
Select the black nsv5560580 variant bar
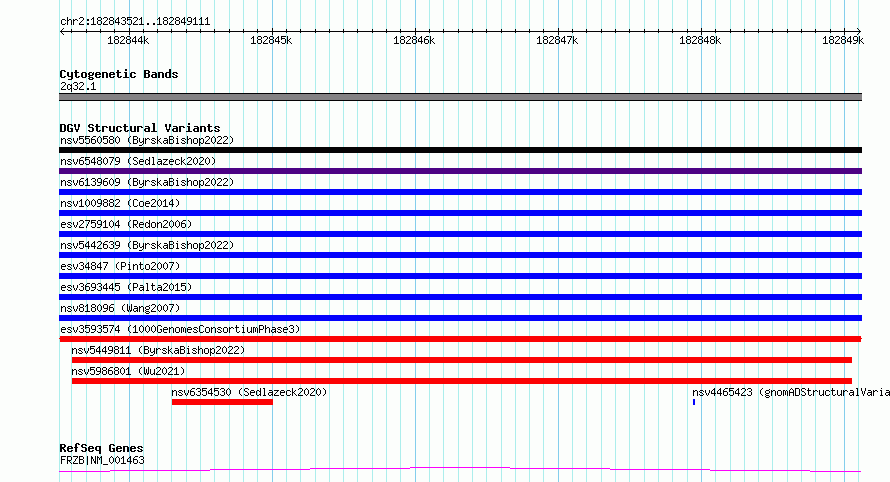460,150
